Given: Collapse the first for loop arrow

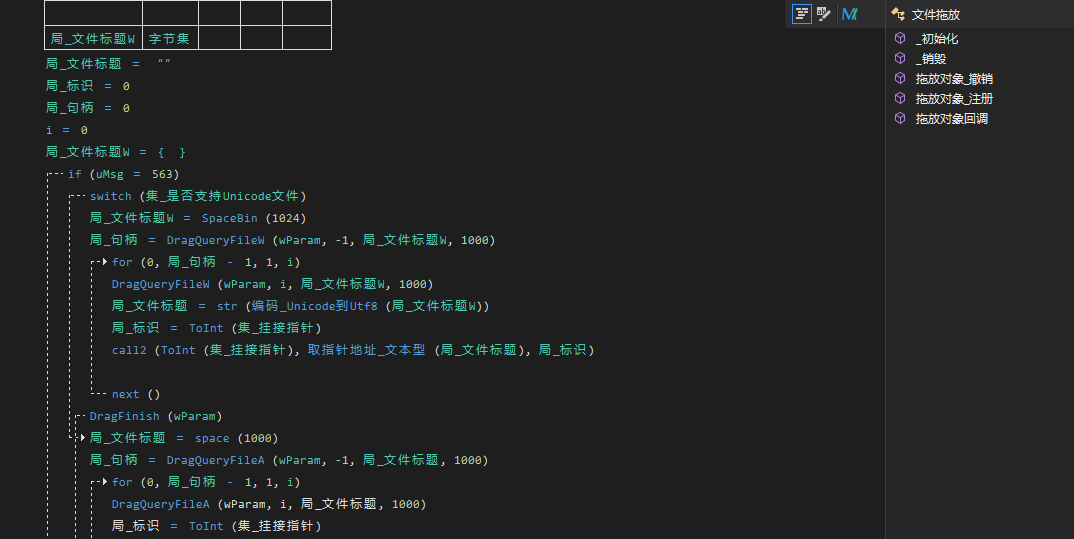Looking at the screenshot, I should point(105,262).
